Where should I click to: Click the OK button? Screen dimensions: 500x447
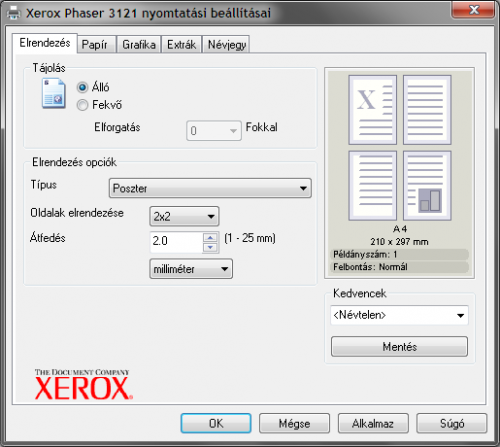point(216,423)
